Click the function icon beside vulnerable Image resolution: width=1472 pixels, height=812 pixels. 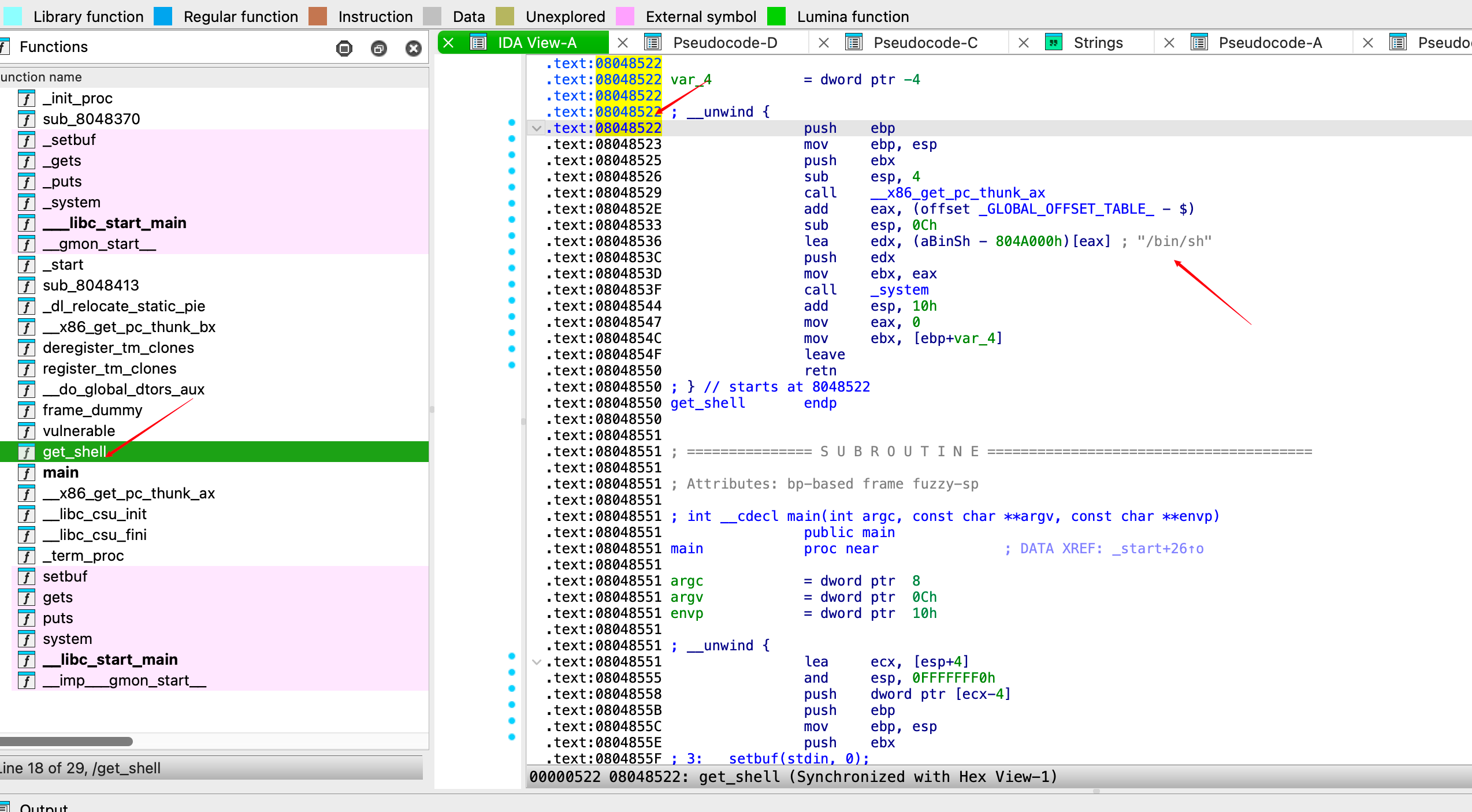coord(27,431)
